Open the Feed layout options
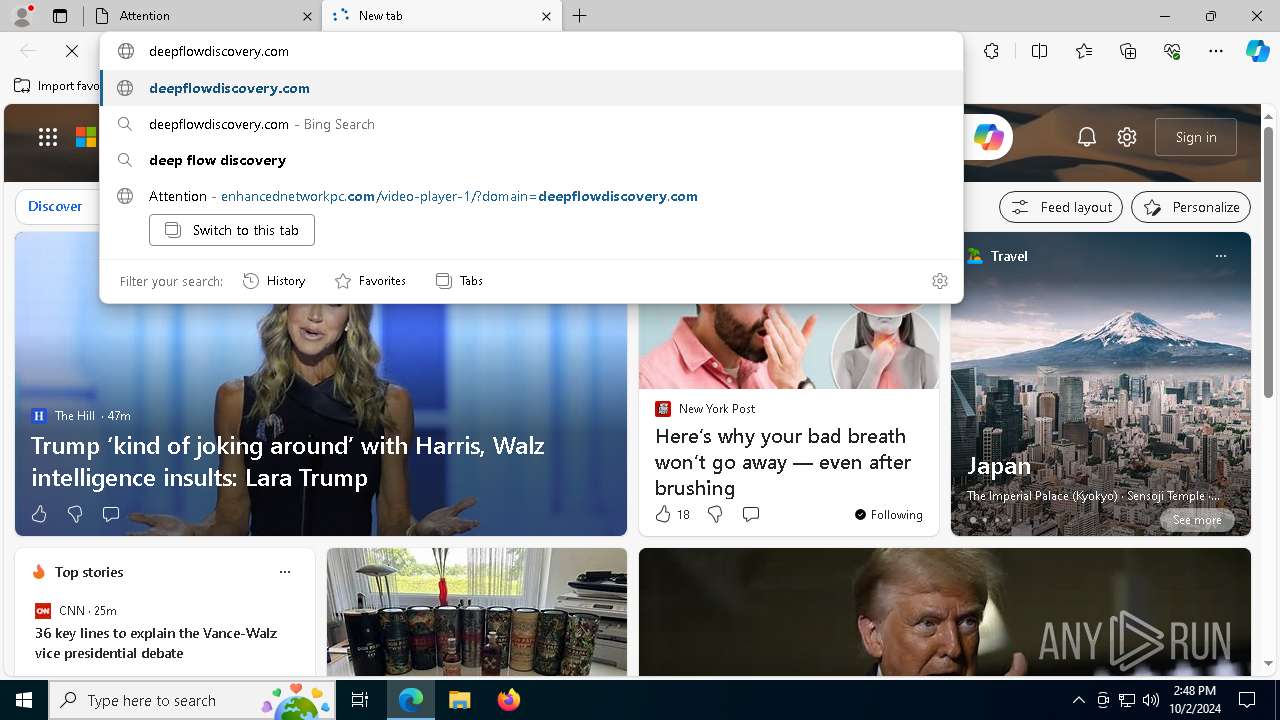The image size is (1280, 720). point(1061,207)
